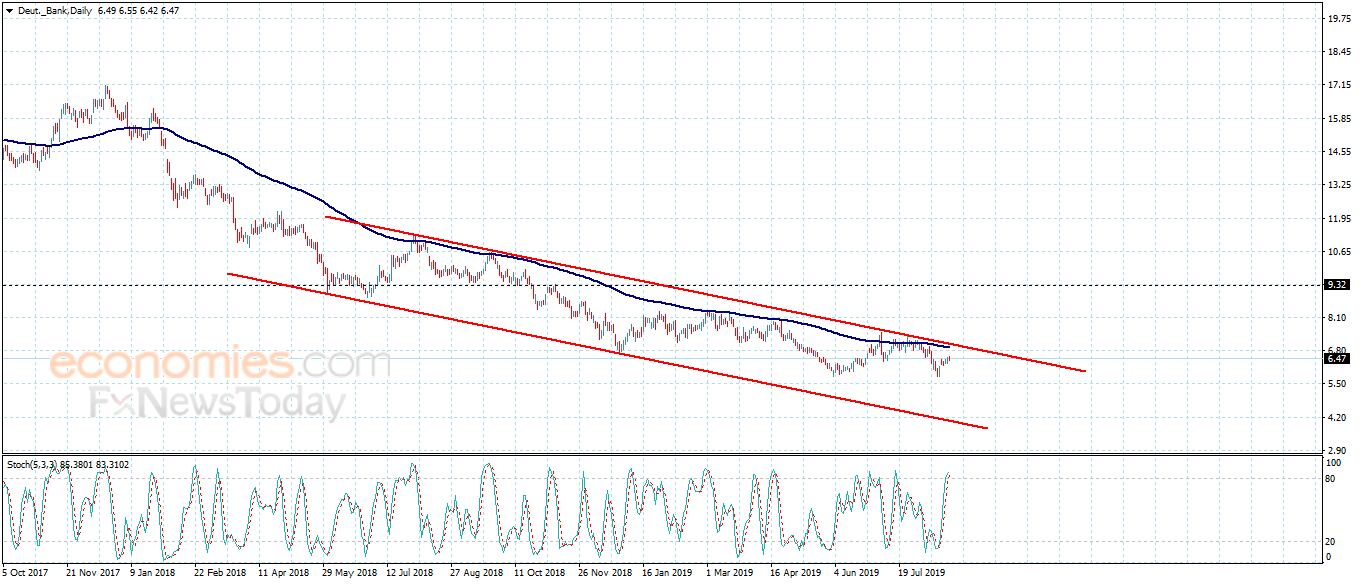
Task: Click the 21 Nov 2017 date label
Action: click(x=92, y=573)
